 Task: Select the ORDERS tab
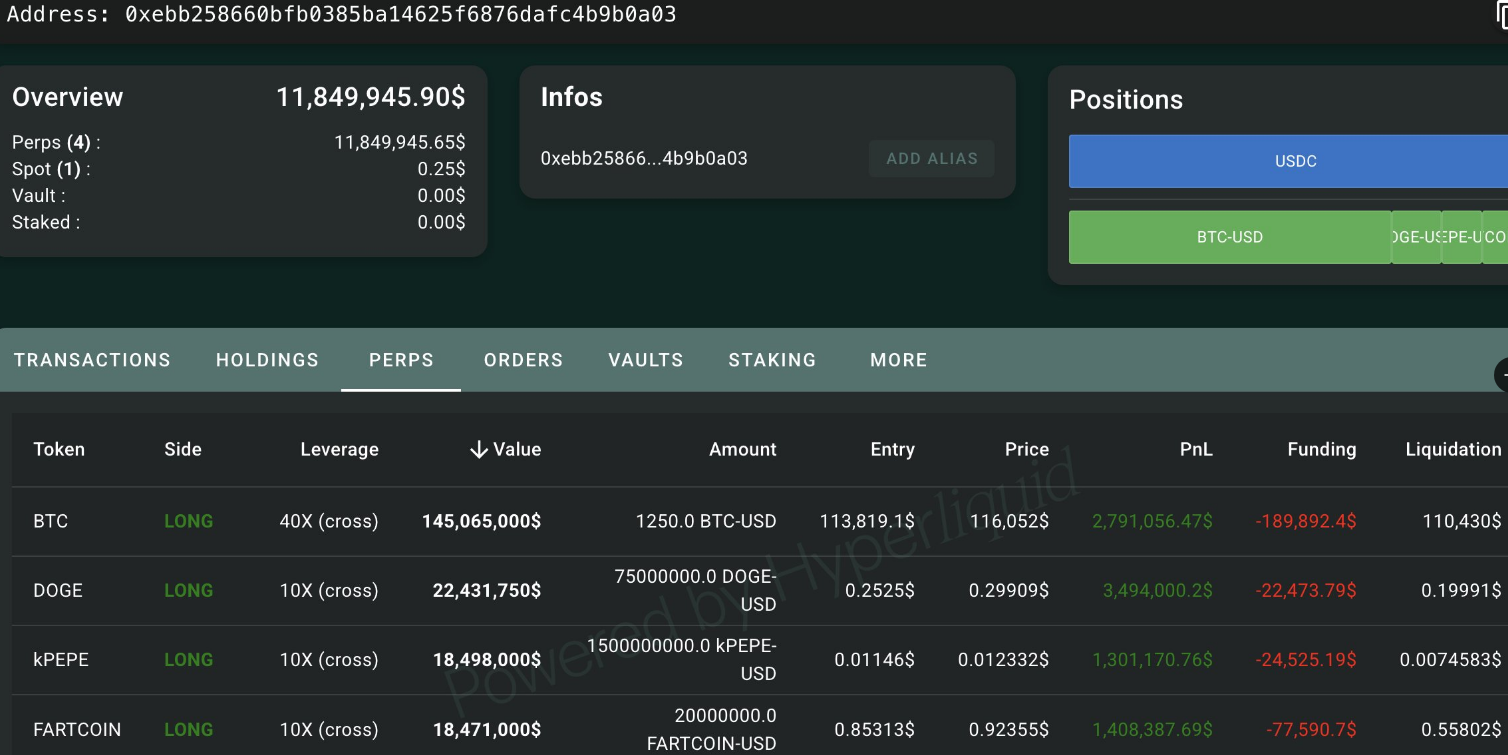coord(523,360)
